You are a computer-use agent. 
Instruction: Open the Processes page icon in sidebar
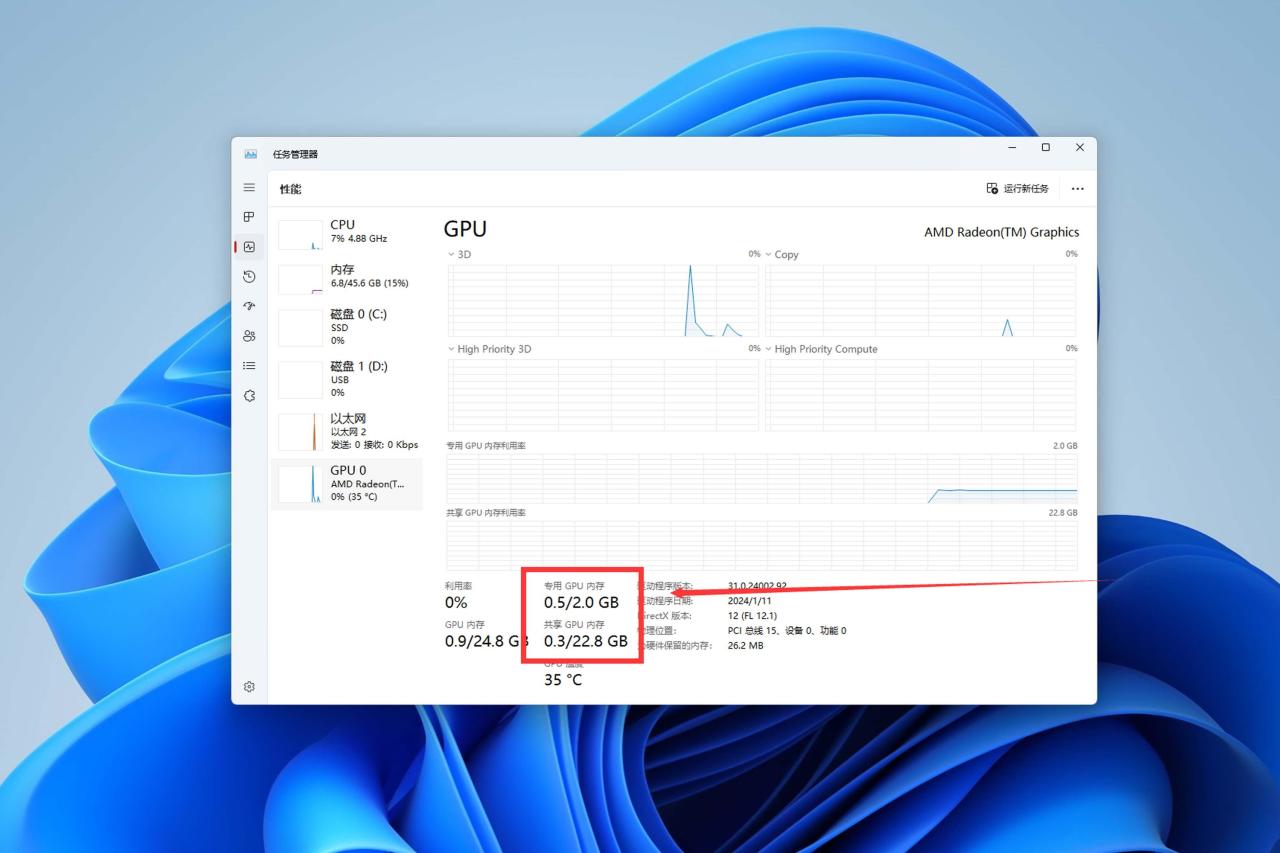[249, 217]
